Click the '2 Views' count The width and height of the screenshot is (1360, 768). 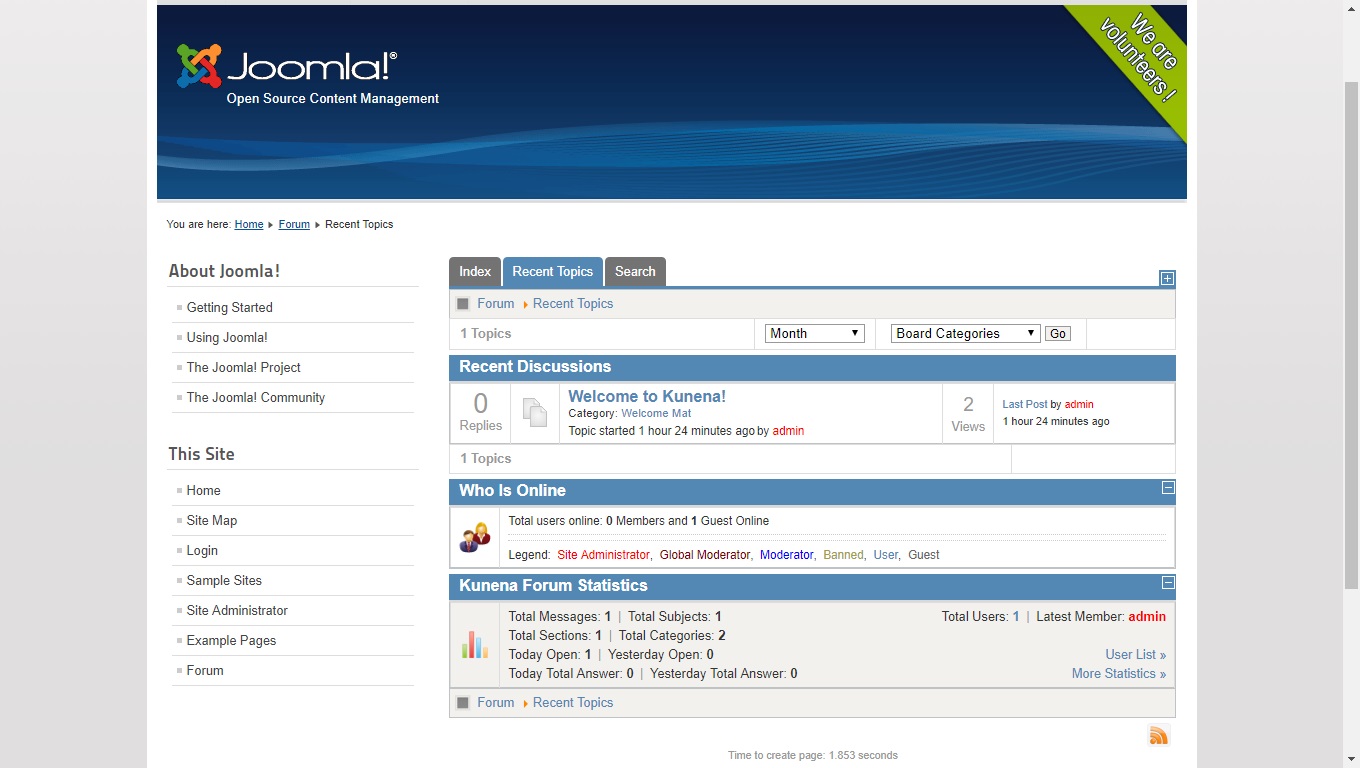(968, 413)
